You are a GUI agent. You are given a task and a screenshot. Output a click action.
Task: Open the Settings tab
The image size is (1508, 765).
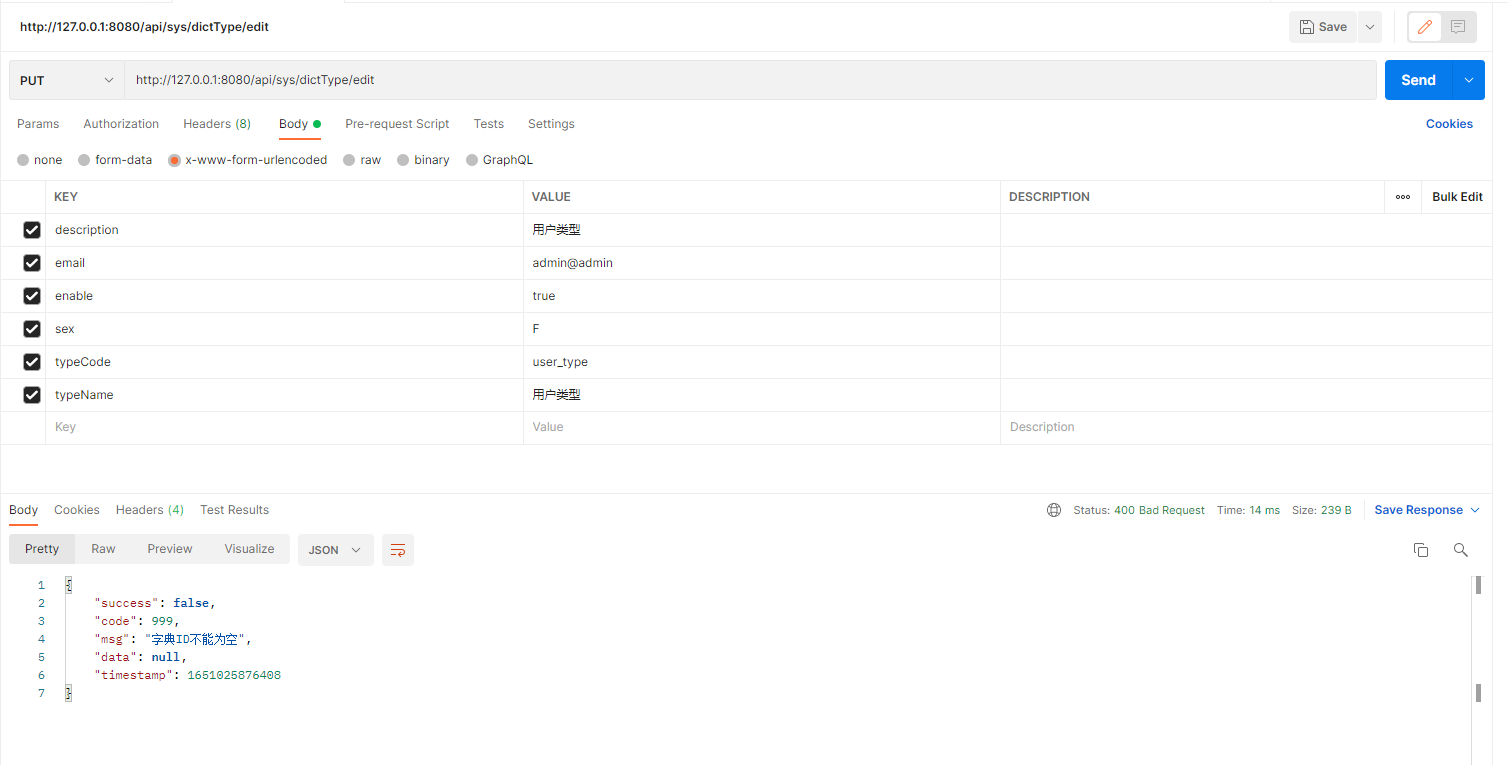tap(551, 124)
